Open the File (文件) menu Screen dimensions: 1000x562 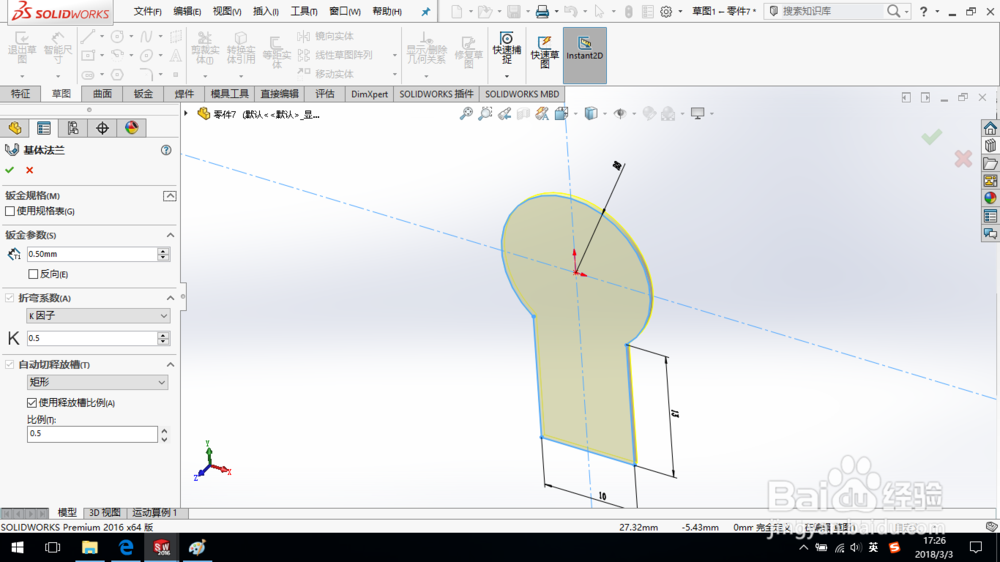148,11
